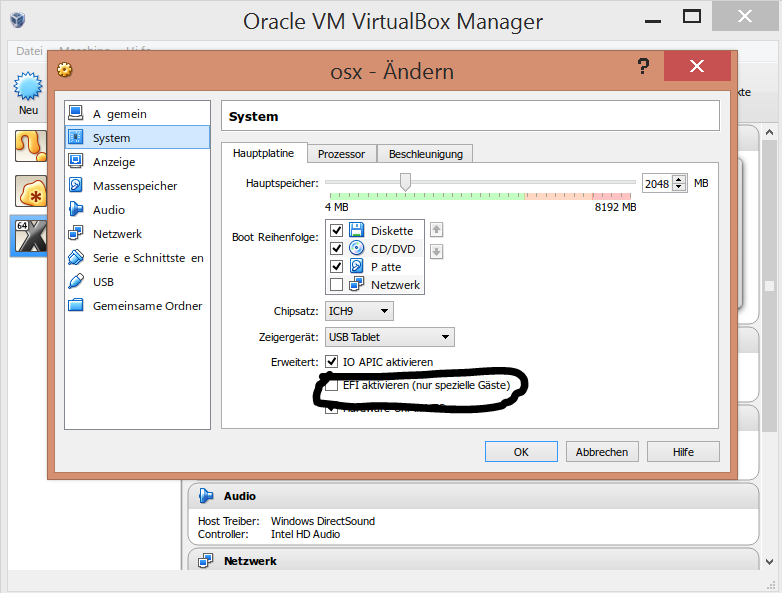The image size is (782, 593).
Task: Select the orange asterisk virtual machine
Action: pyautogui.click(x=31, y=191)
